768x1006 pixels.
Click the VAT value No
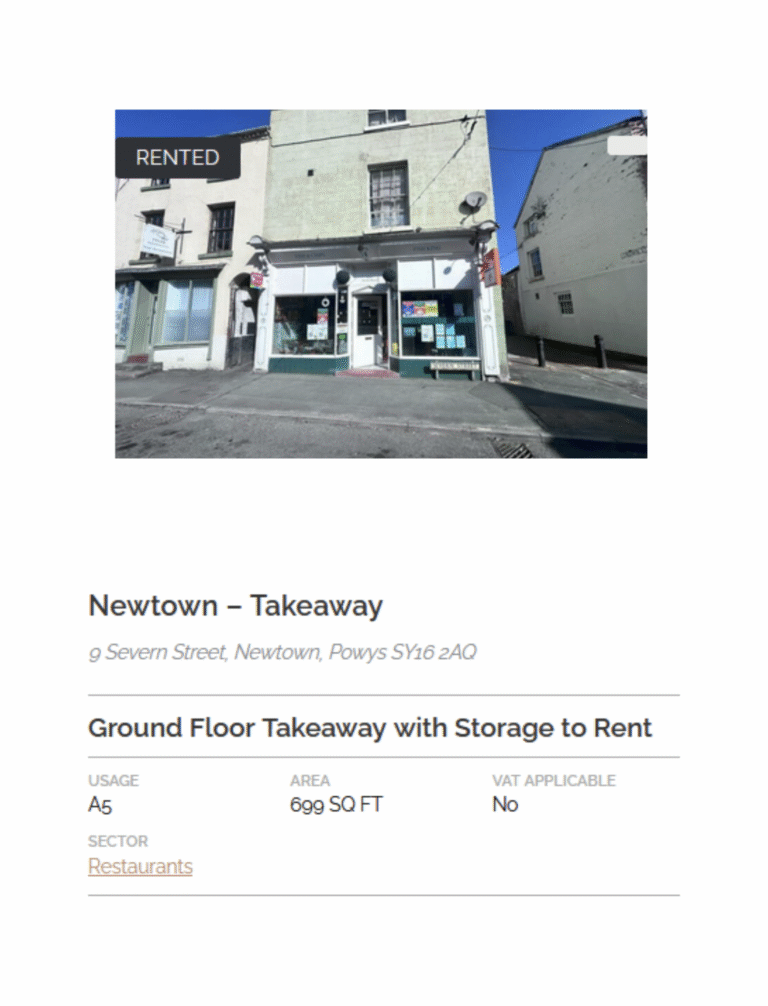coord(505,805)
